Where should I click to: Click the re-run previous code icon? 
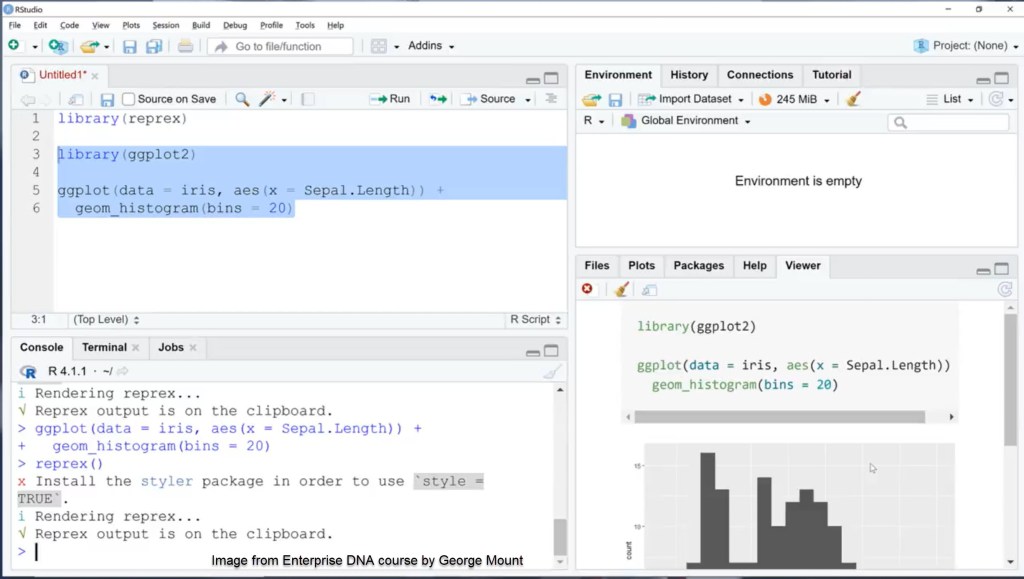pyautogui.click(x=437, y=99)
